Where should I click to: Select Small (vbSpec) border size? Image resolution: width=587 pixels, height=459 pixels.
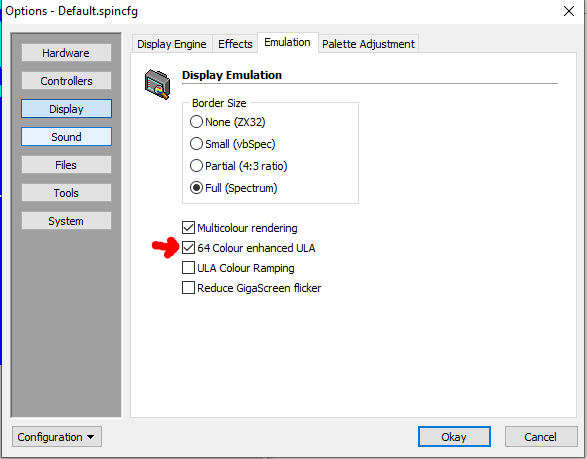click(196, 144)
